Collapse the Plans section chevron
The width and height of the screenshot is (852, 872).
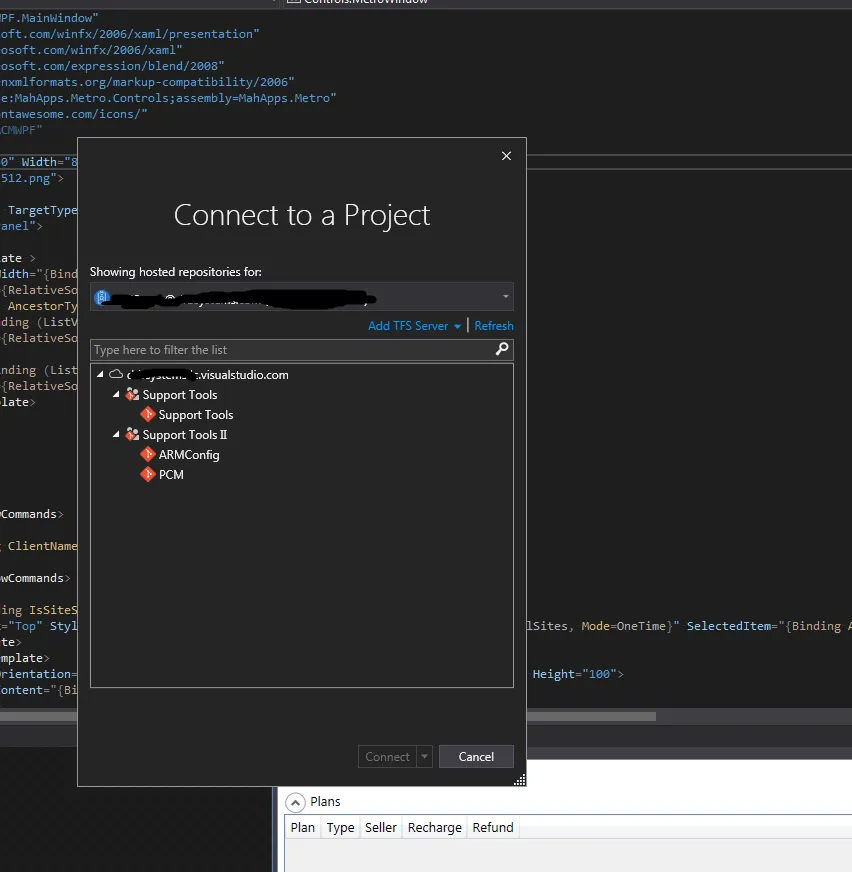(295, 802)
